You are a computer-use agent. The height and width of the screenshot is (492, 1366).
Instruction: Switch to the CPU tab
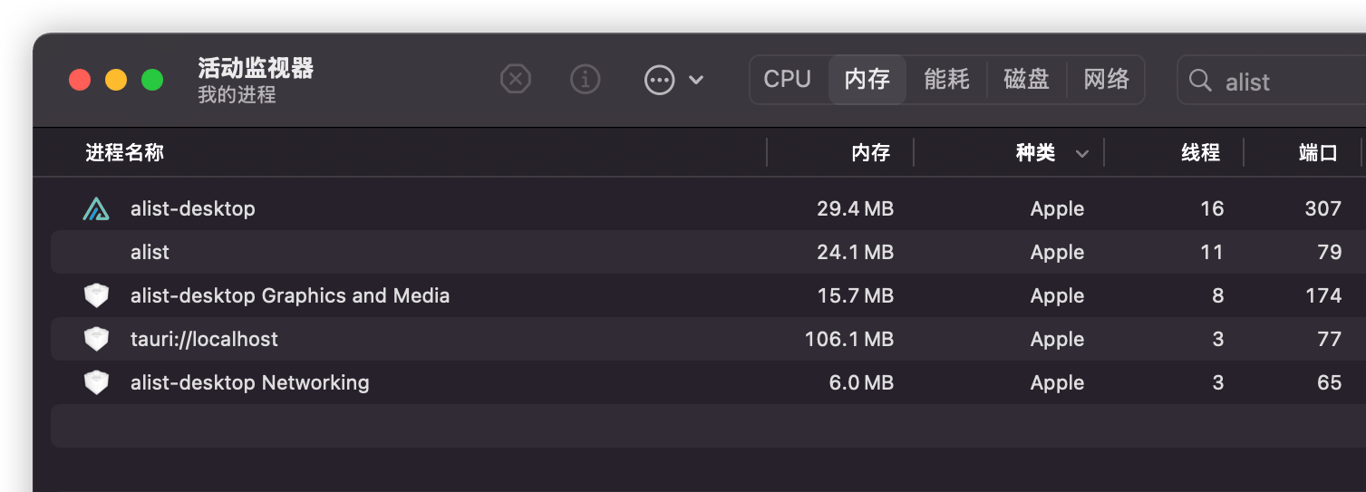click(787, 80)
